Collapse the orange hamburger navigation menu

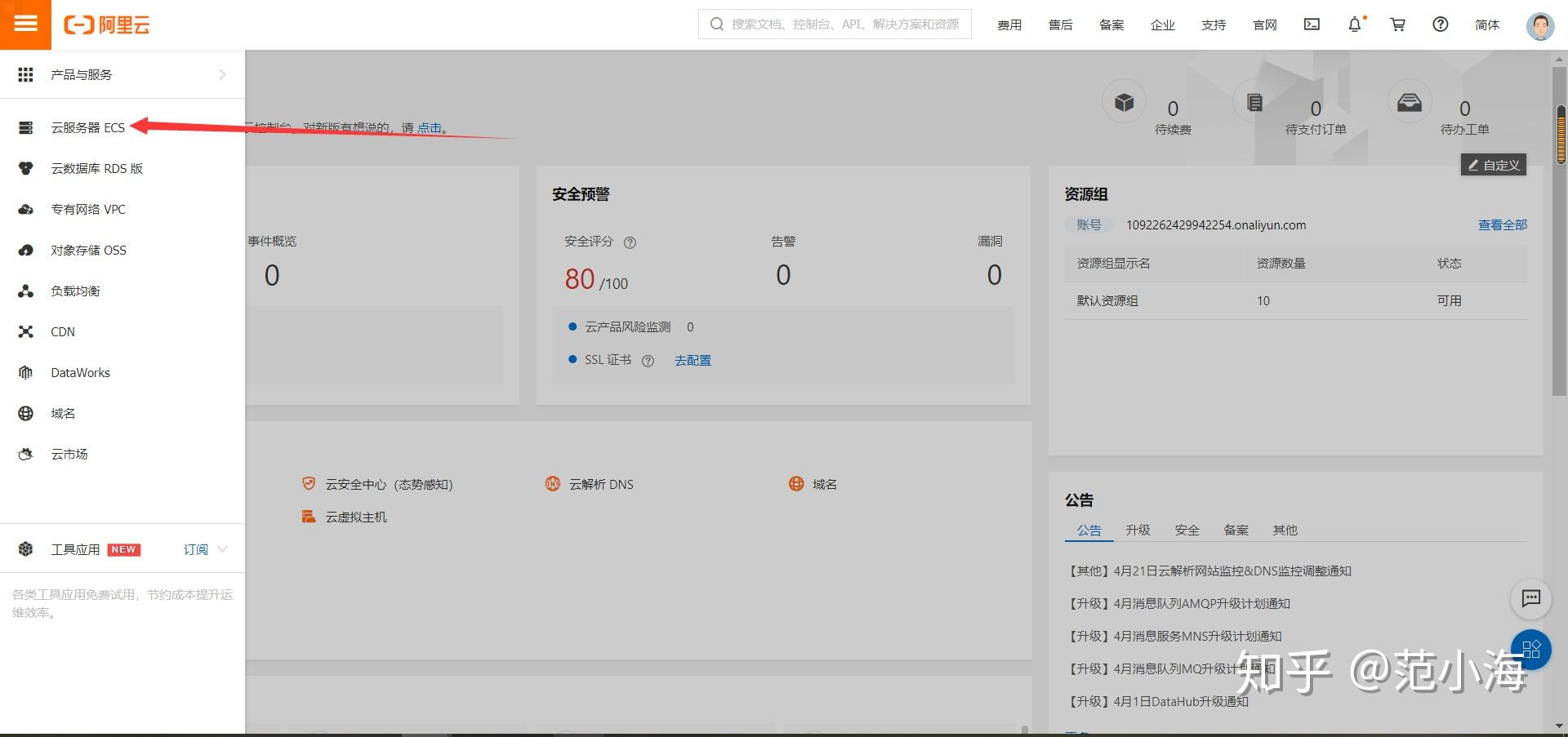[25, 24]
